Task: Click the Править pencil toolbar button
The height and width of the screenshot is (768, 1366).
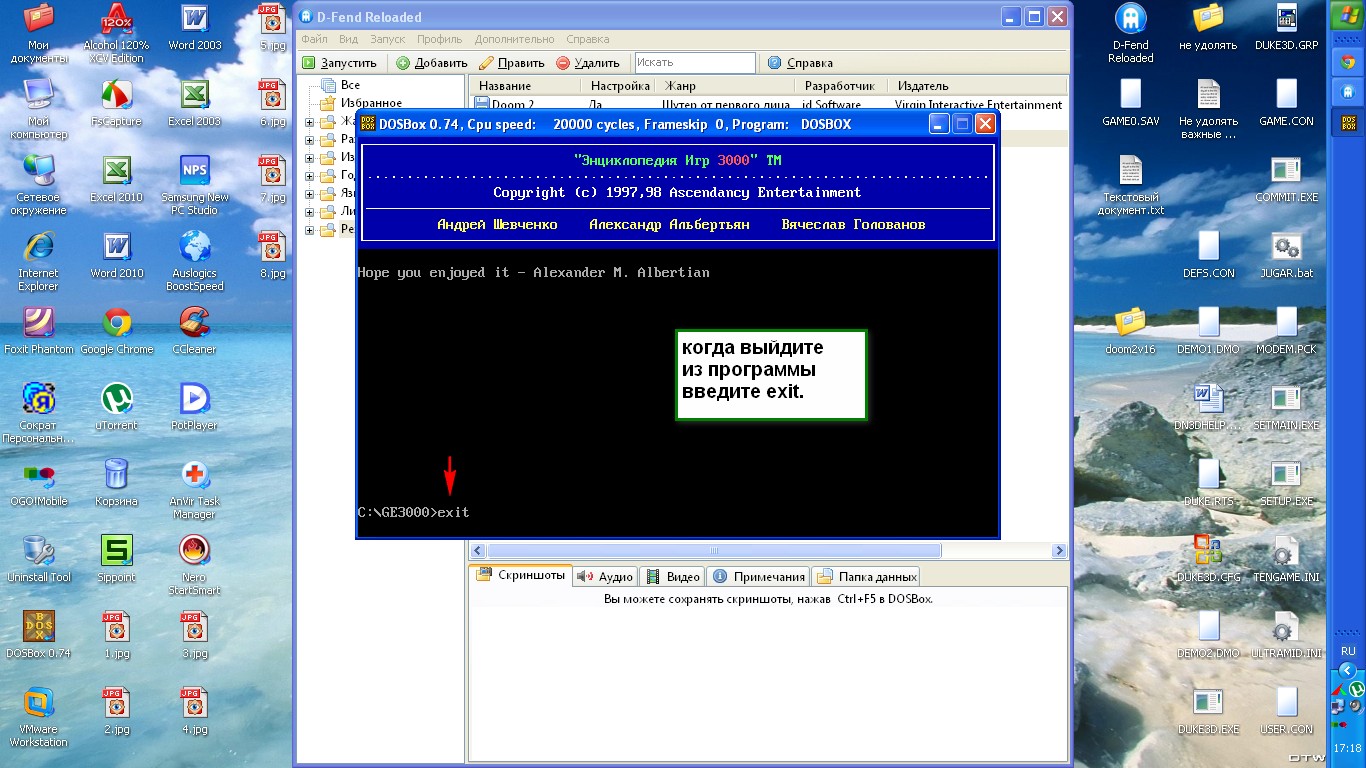Action: 512,63
